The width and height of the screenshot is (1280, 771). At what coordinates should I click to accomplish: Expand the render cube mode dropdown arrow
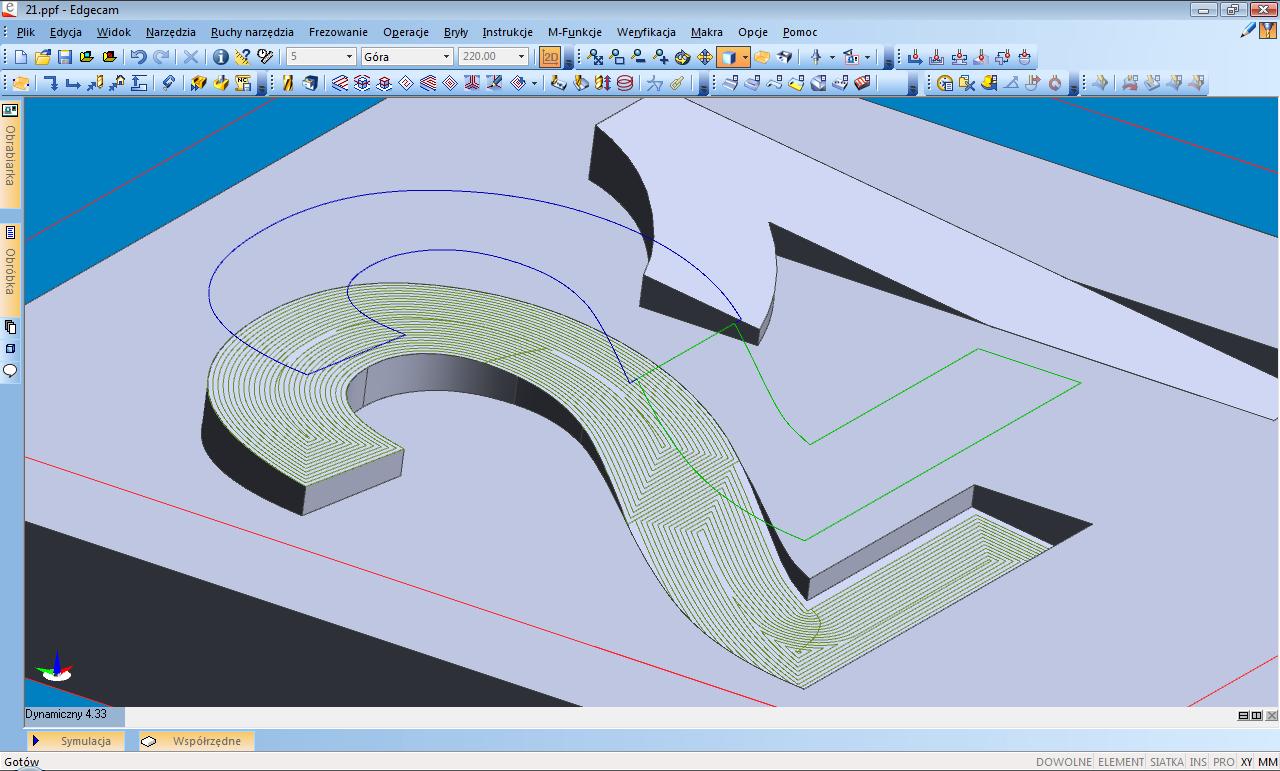pyautogui.click(x=745, y=57)
